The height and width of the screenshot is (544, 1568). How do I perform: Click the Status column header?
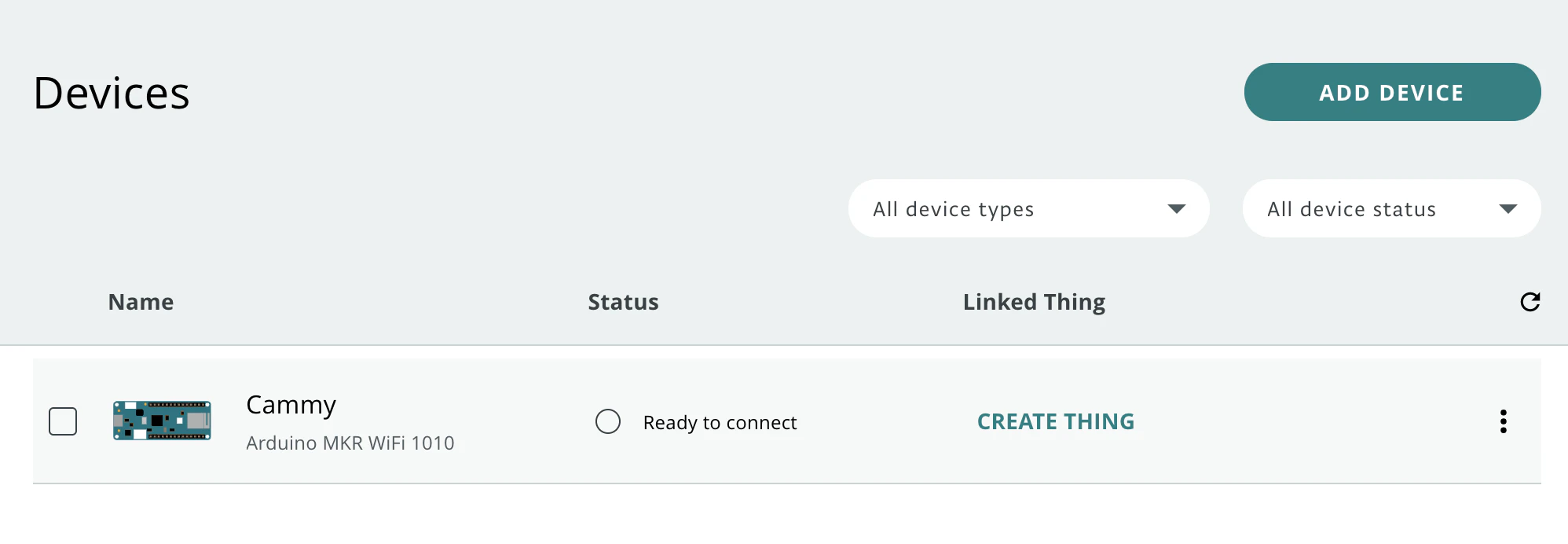(x=623, y=302)
